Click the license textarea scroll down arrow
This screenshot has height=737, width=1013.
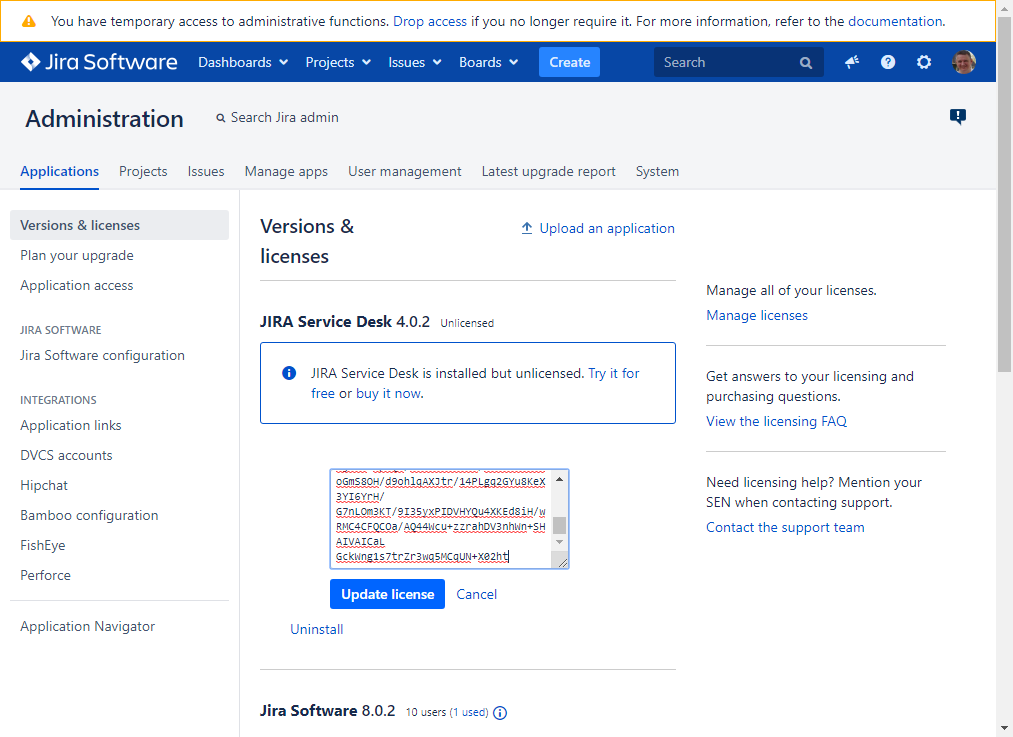coord(559,541)
